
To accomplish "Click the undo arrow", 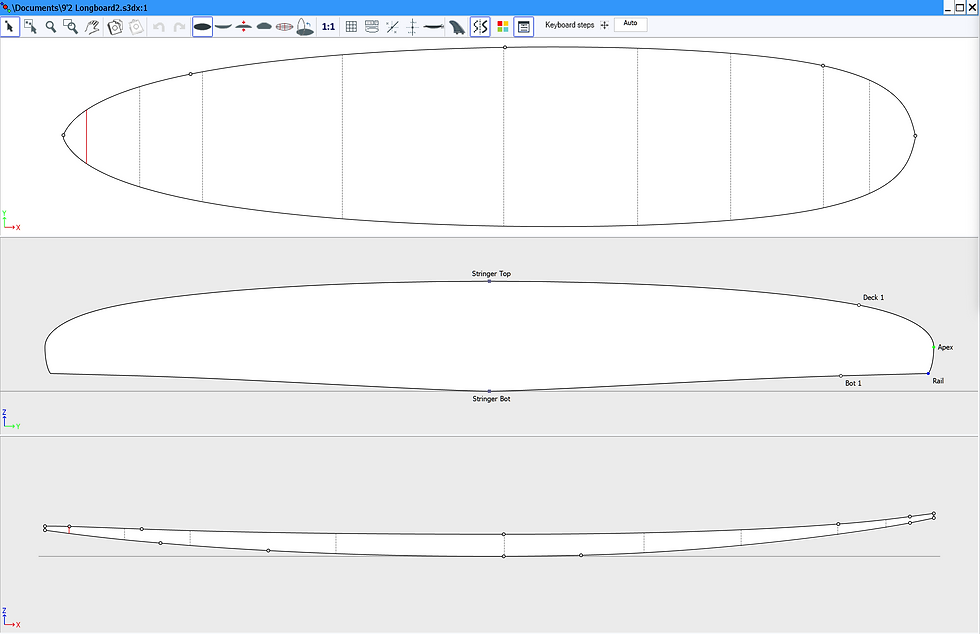I will point(159,27).
